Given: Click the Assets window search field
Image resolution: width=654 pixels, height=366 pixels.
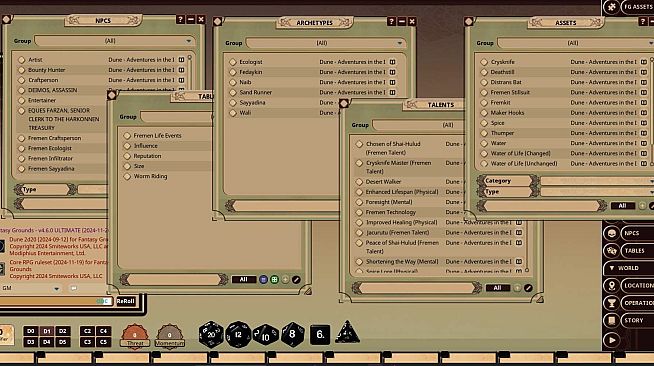Looking at the screenshot, I should tap(542, 206).
